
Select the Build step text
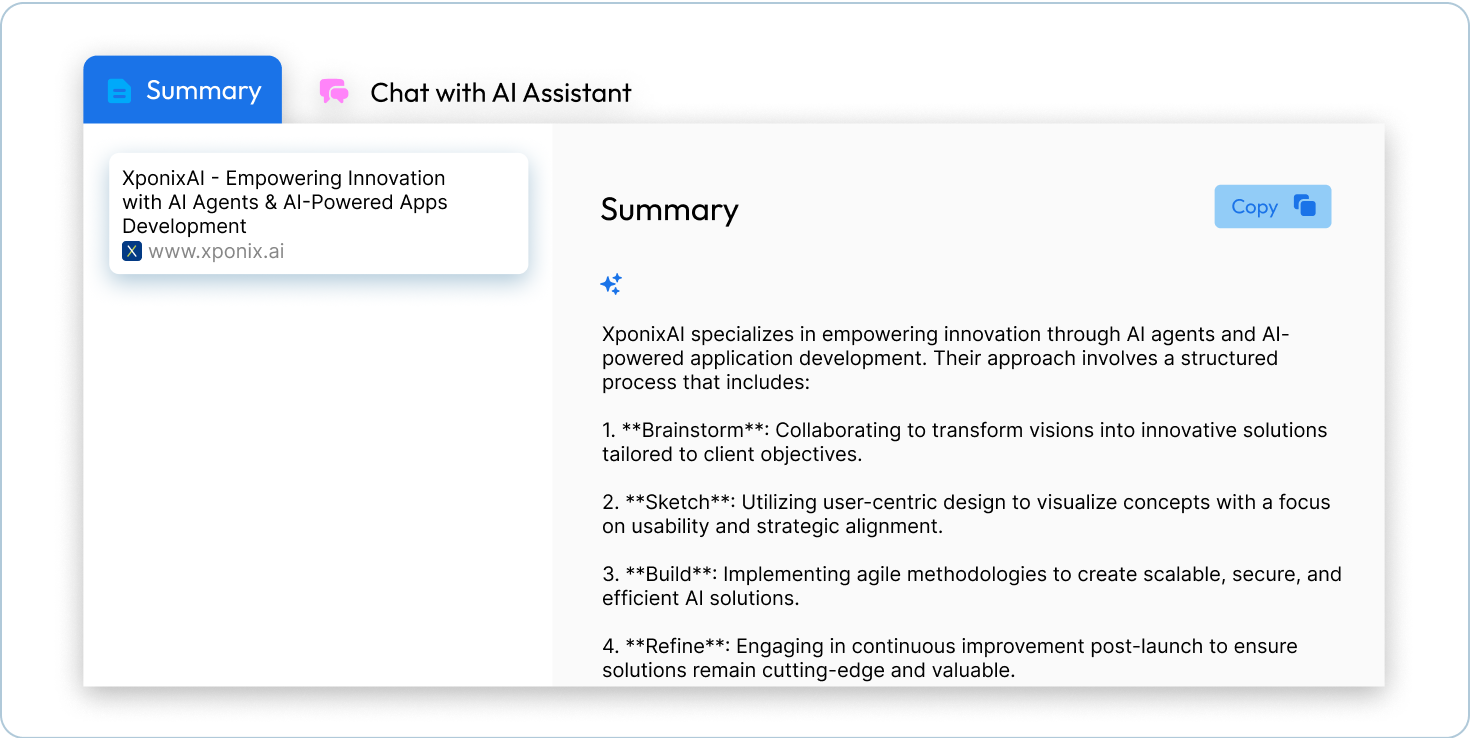pos(972,586)
